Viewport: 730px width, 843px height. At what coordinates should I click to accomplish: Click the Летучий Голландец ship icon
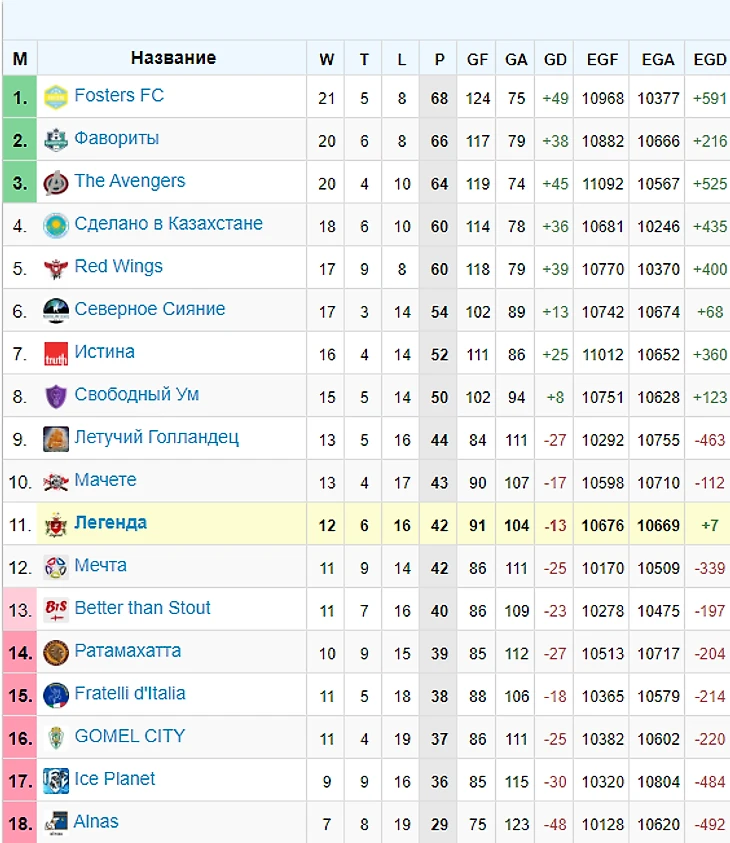pyautogui.click(x=56, y=439)
